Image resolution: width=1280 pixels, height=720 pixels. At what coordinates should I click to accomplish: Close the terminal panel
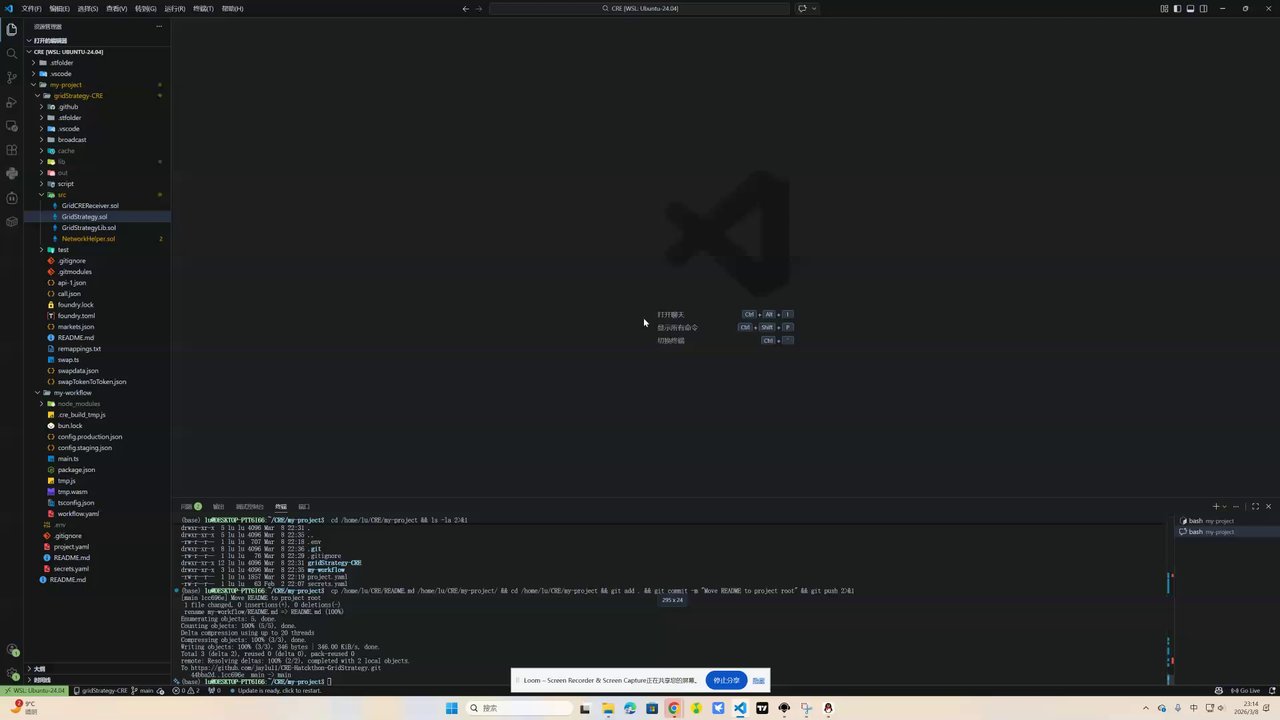(1269, 506)
